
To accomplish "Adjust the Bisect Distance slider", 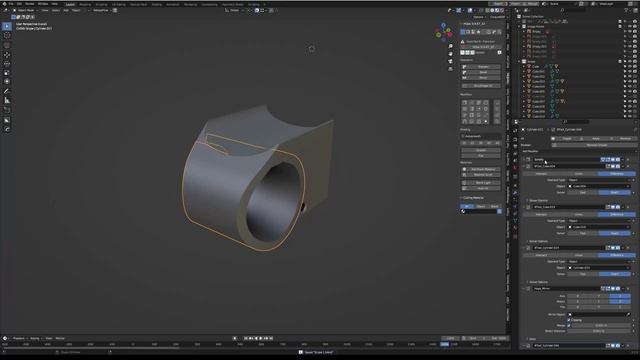I will [599, 331].
